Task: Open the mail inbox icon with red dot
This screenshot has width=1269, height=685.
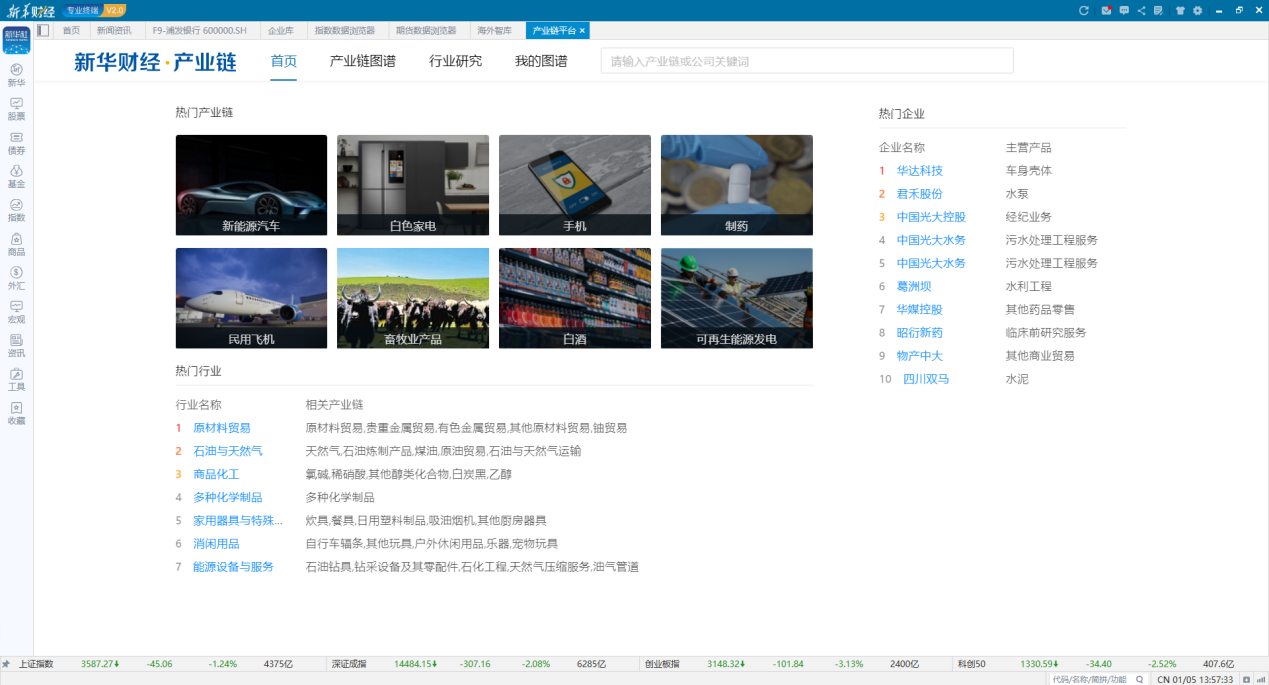Action: click(1106, 10)
